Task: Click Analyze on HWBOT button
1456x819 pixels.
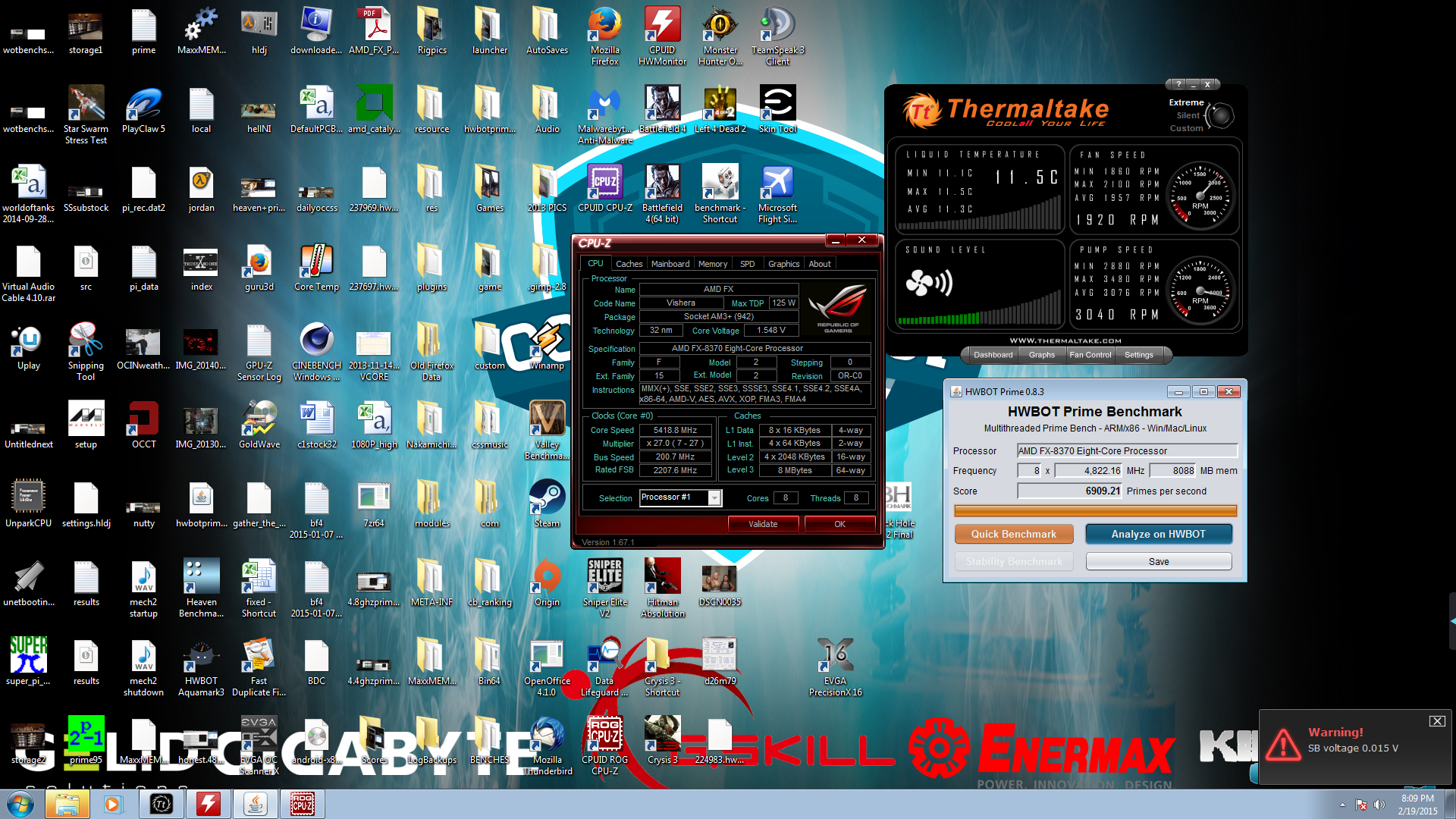Action: [x=1159, y=534]
